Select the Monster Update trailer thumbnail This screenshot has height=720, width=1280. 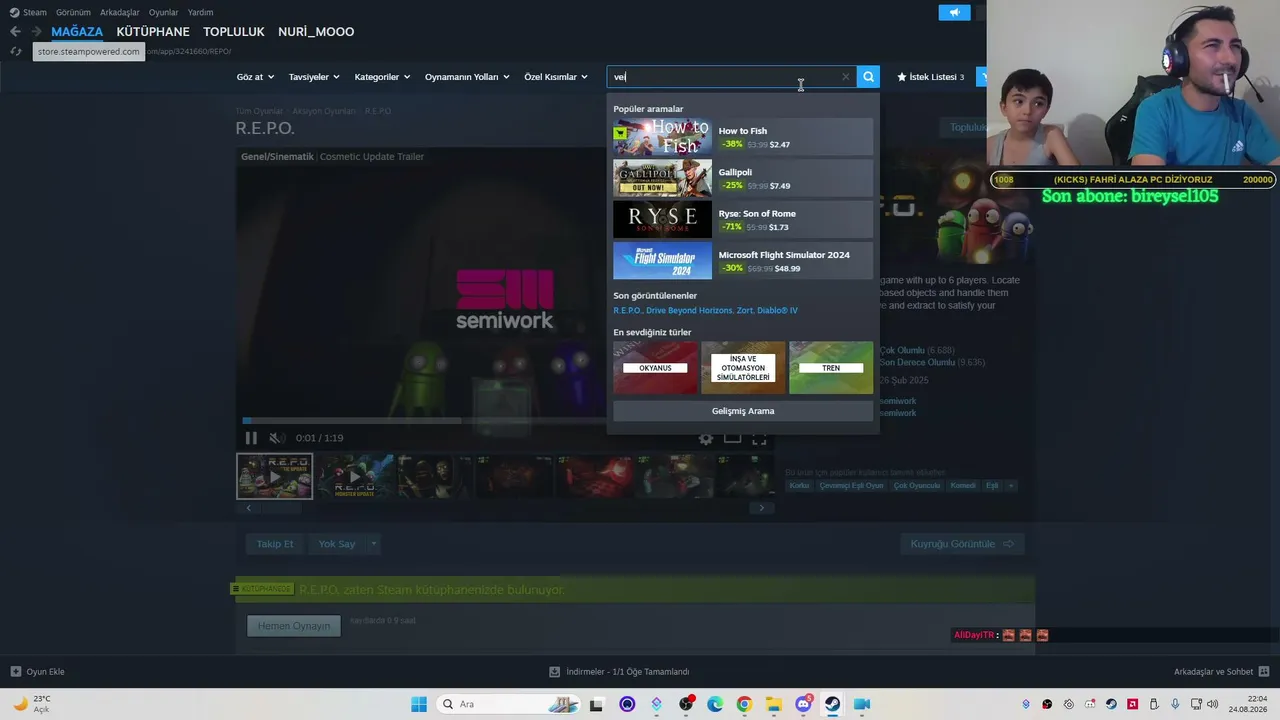355,476
